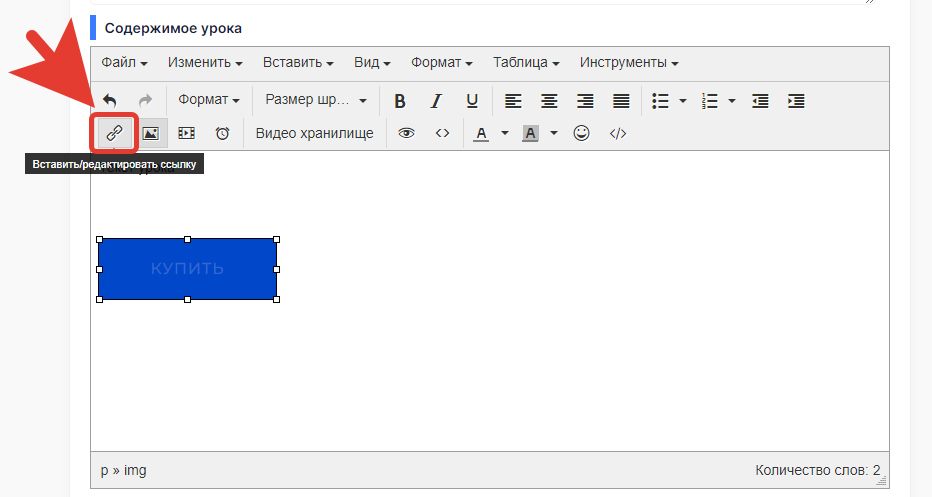Open the Инструменты menu

coord(629,62)
